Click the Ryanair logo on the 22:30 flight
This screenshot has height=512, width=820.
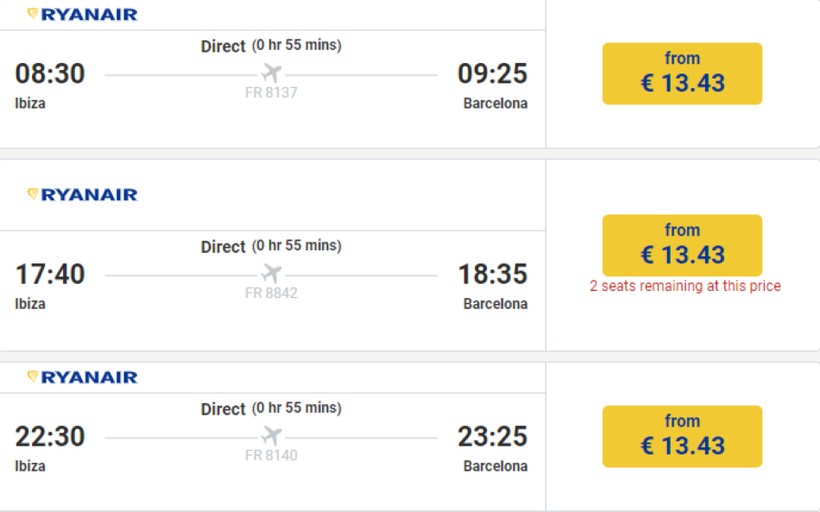[82, 377]
